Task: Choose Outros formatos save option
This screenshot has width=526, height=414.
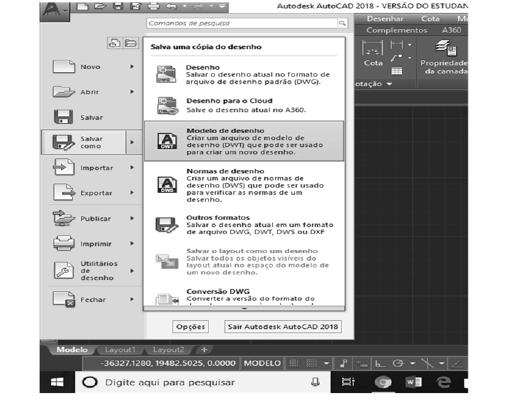Action: point(244,225)
